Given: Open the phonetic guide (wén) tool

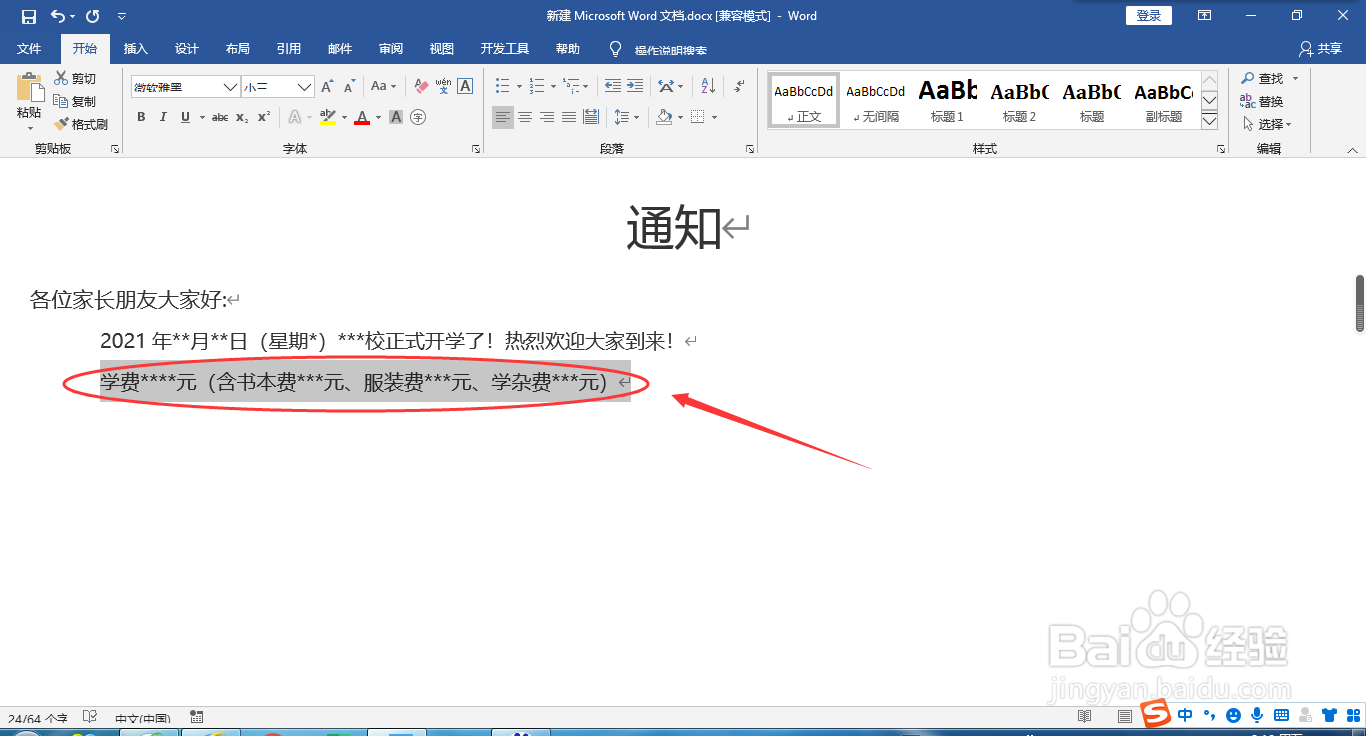Looking at the screenshot, I should click(x=443, y=87).
